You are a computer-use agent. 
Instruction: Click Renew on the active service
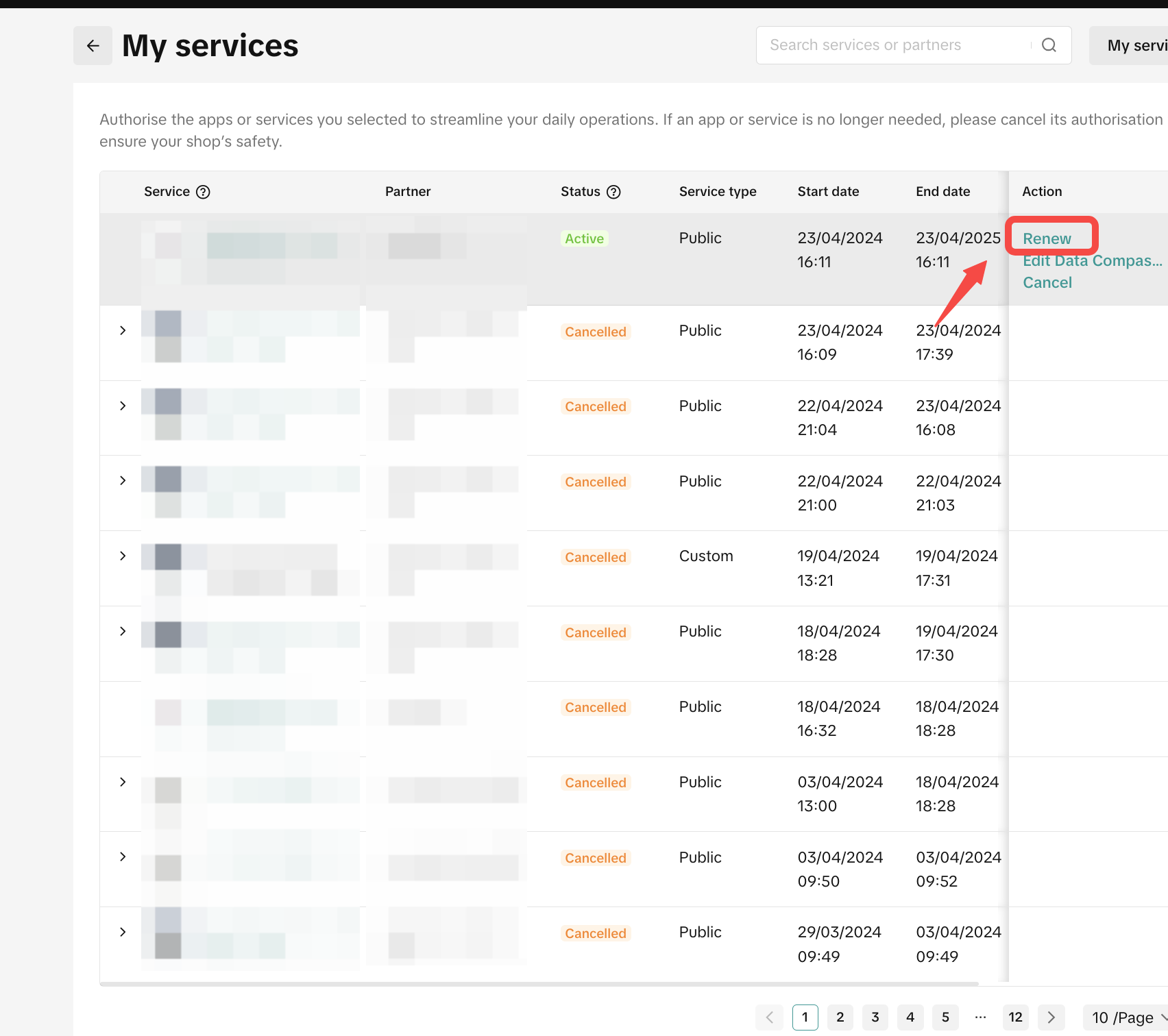[1046, 238]
